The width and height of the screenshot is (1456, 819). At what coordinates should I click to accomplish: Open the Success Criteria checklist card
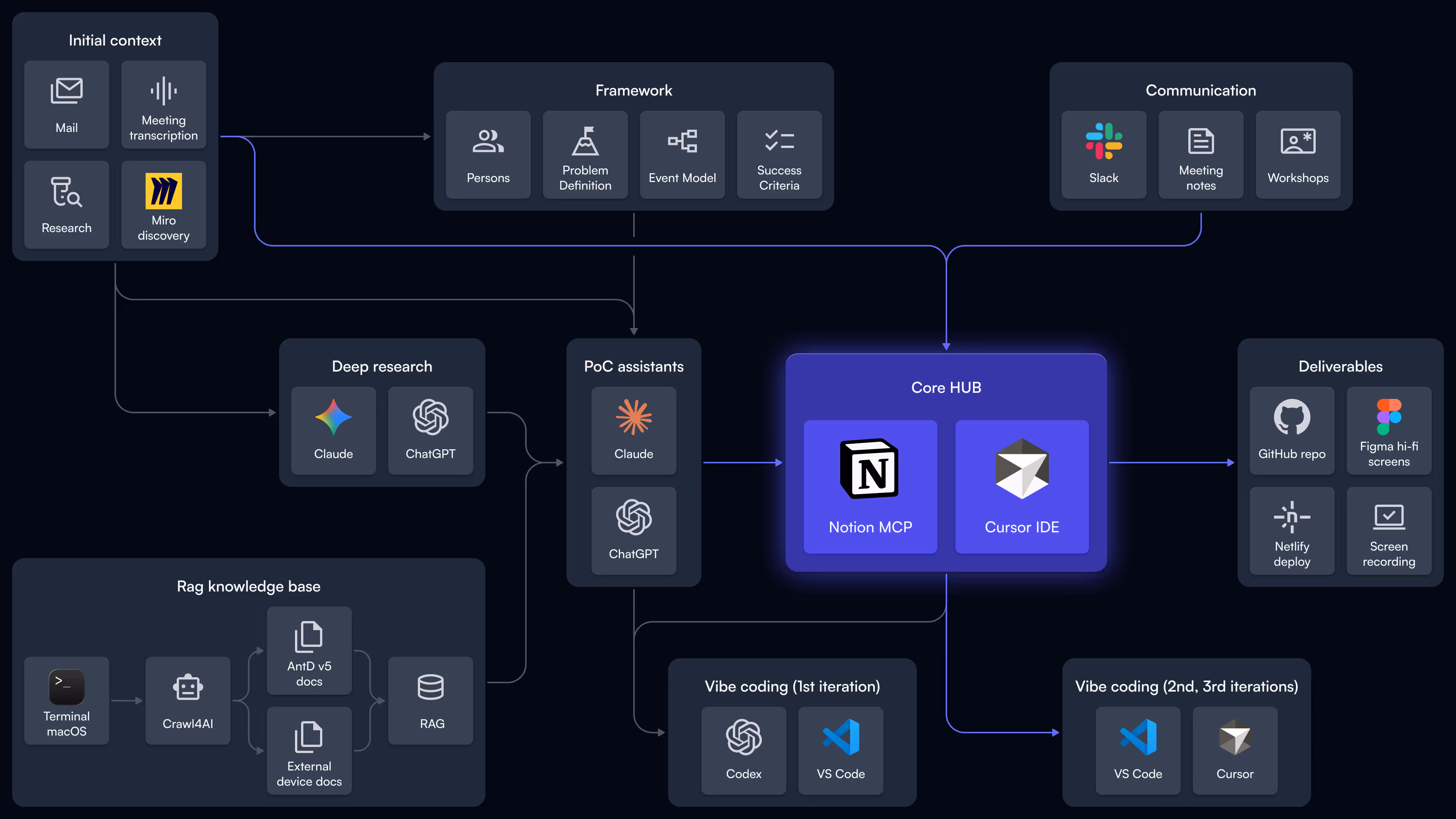[779, 154]
